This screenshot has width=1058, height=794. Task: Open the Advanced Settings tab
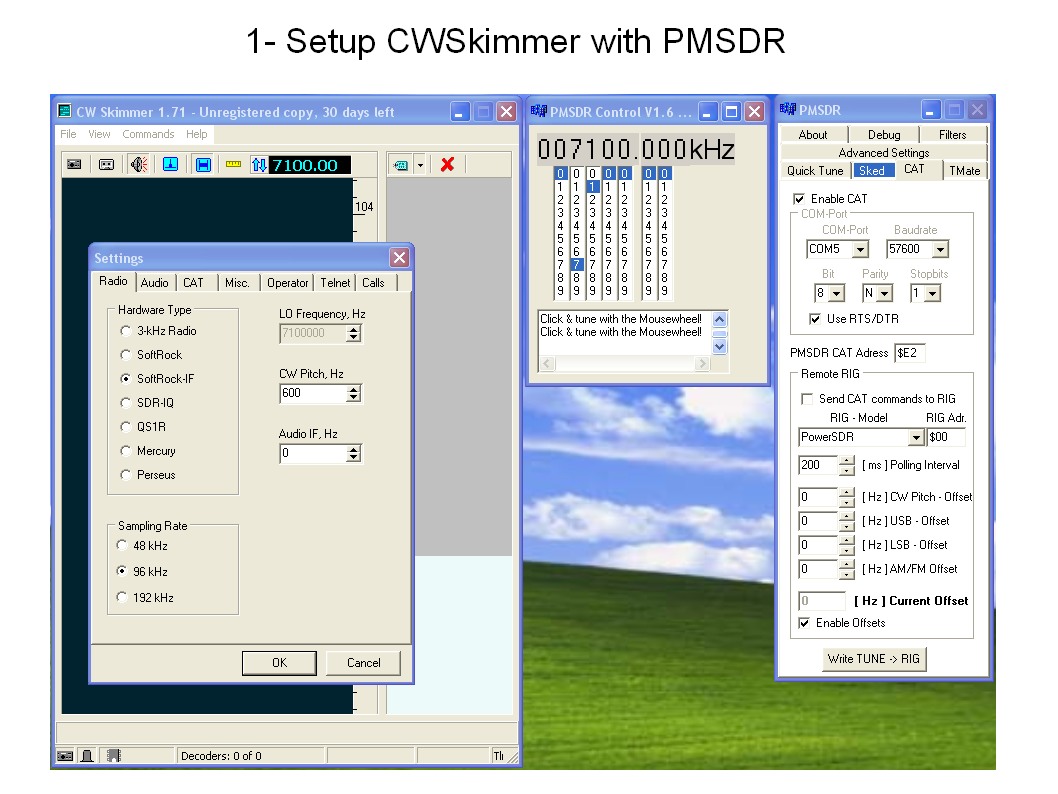884,153
